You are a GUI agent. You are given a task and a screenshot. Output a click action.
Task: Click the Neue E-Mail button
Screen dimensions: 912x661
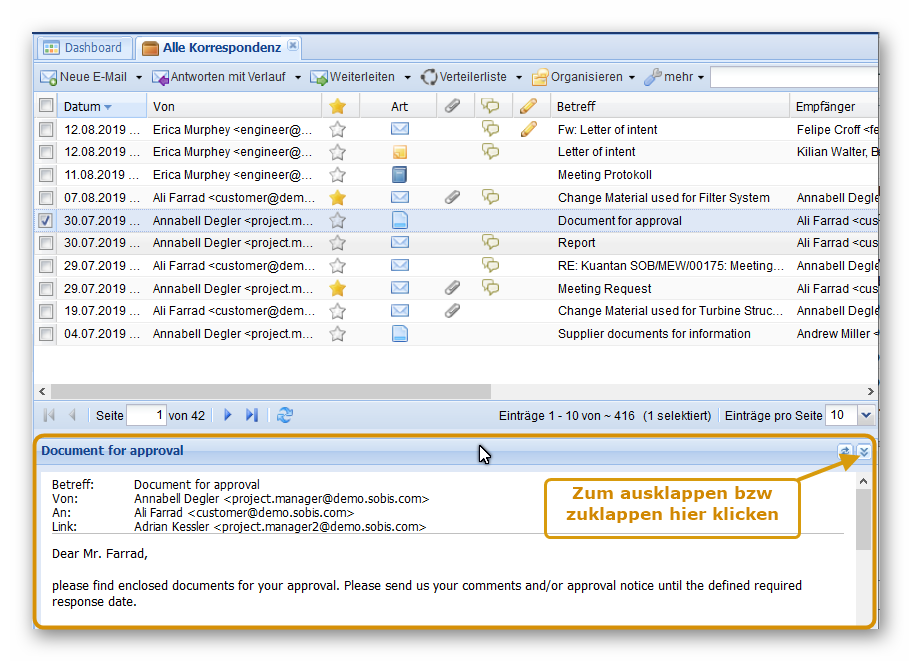click(84, 77)
